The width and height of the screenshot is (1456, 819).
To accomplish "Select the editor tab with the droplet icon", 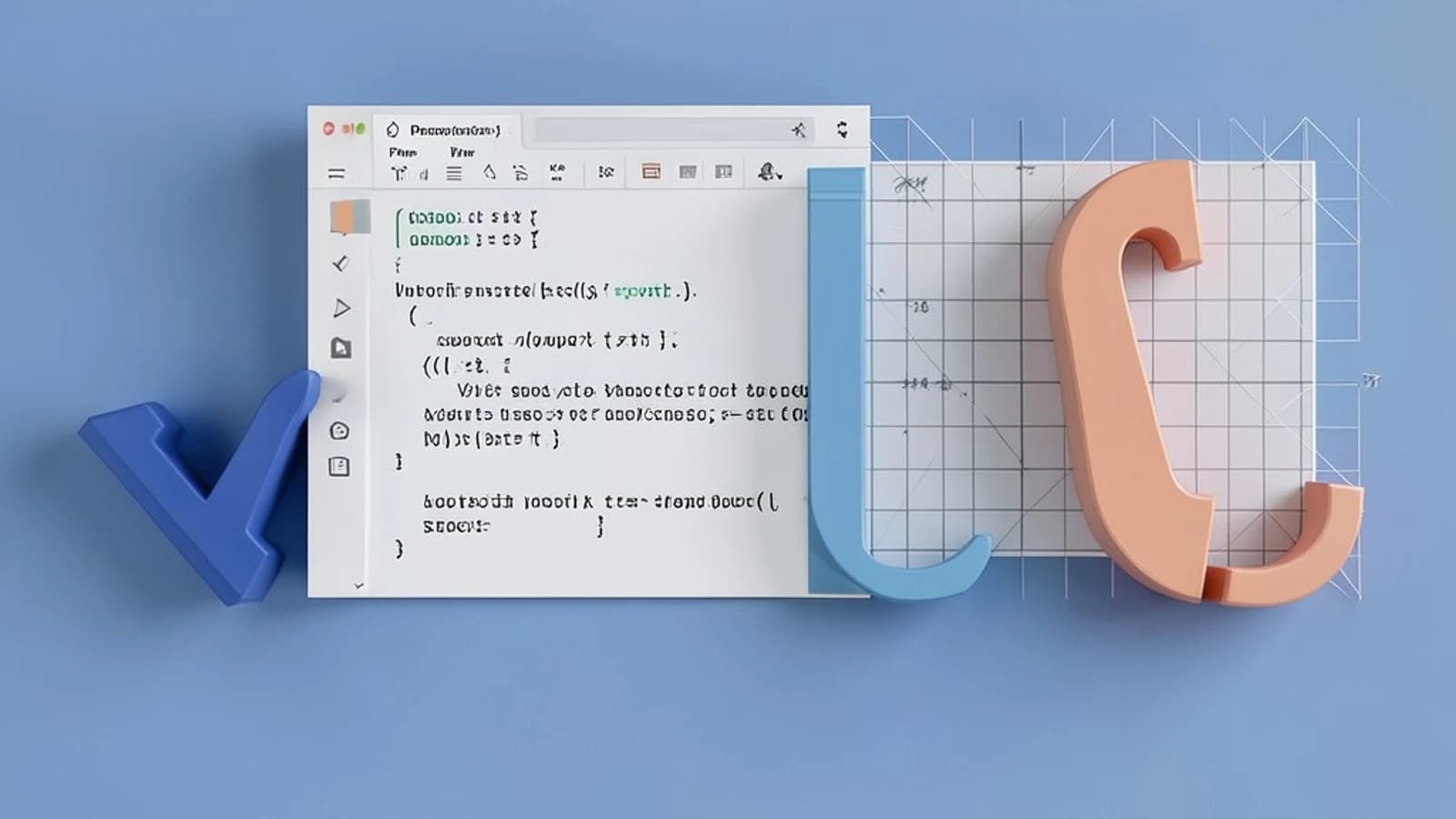I will [x=448, y=130].
